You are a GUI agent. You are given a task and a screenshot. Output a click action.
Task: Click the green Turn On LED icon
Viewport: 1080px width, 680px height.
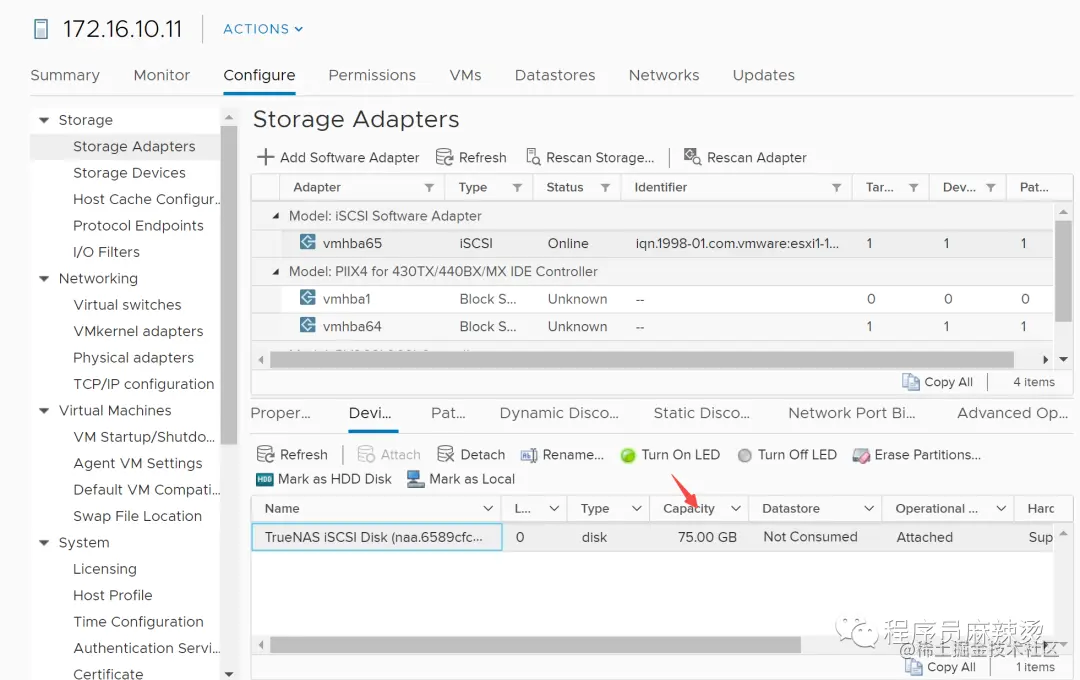(628, 455)
